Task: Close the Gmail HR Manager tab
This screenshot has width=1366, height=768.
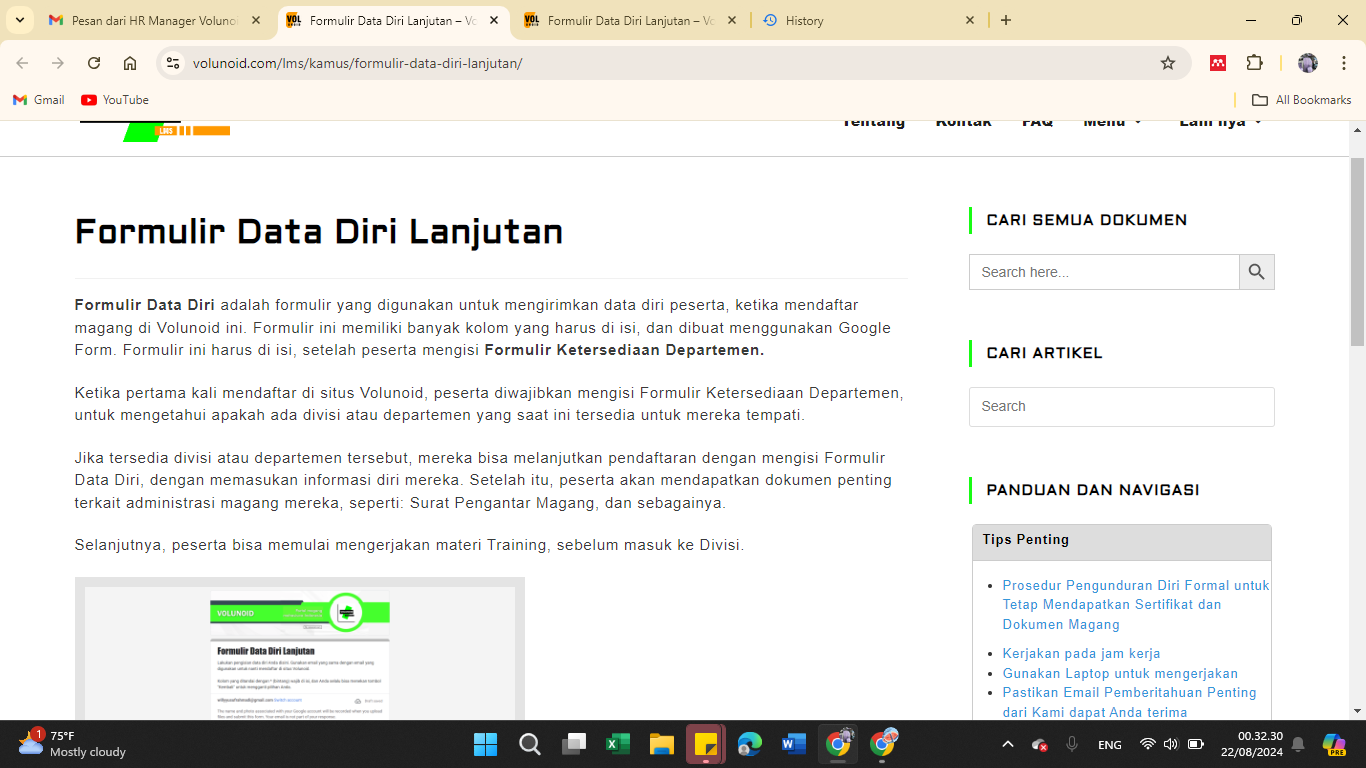Action: [x=256, y=20]
